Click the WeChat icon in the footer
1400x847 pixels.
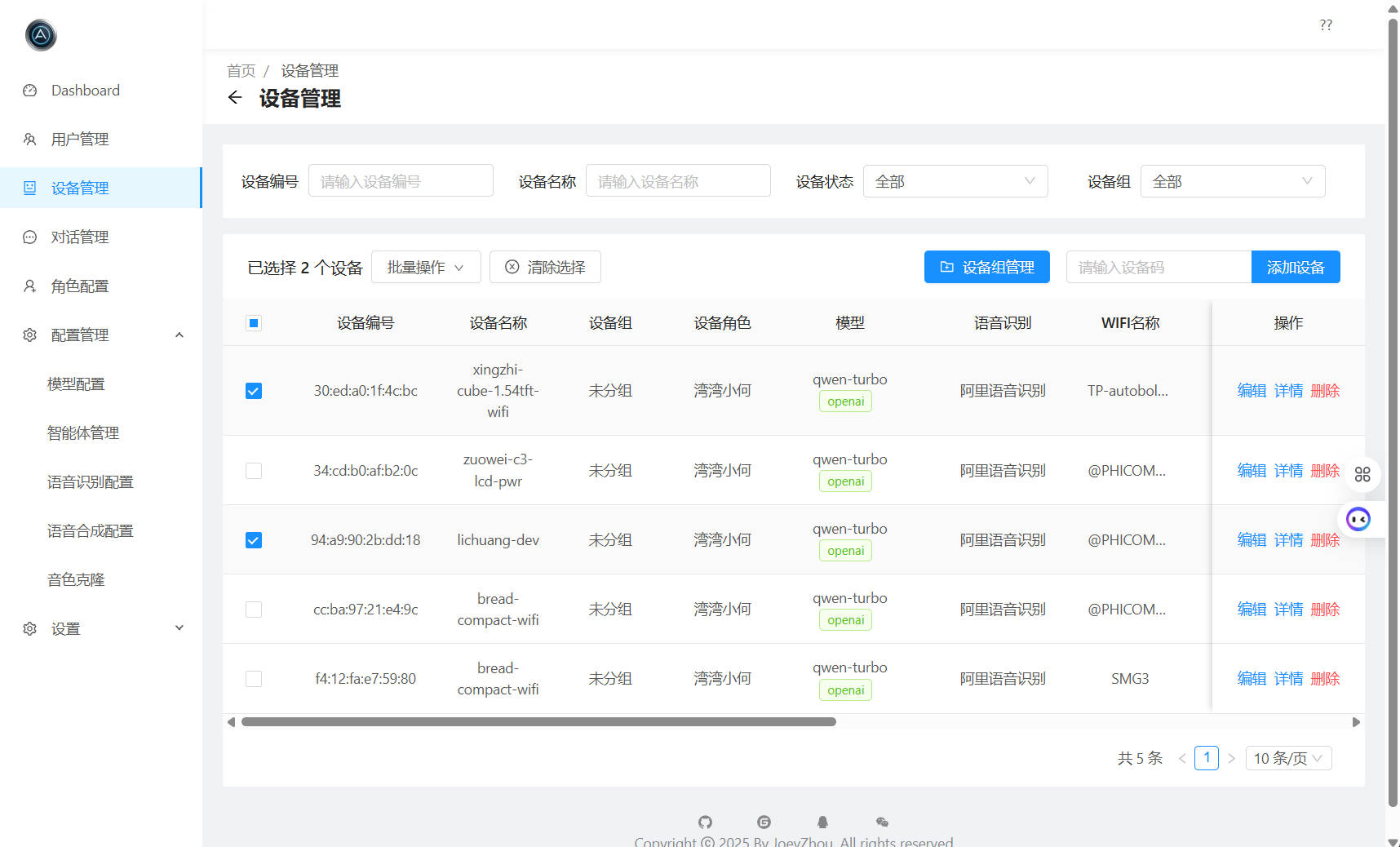882,822
